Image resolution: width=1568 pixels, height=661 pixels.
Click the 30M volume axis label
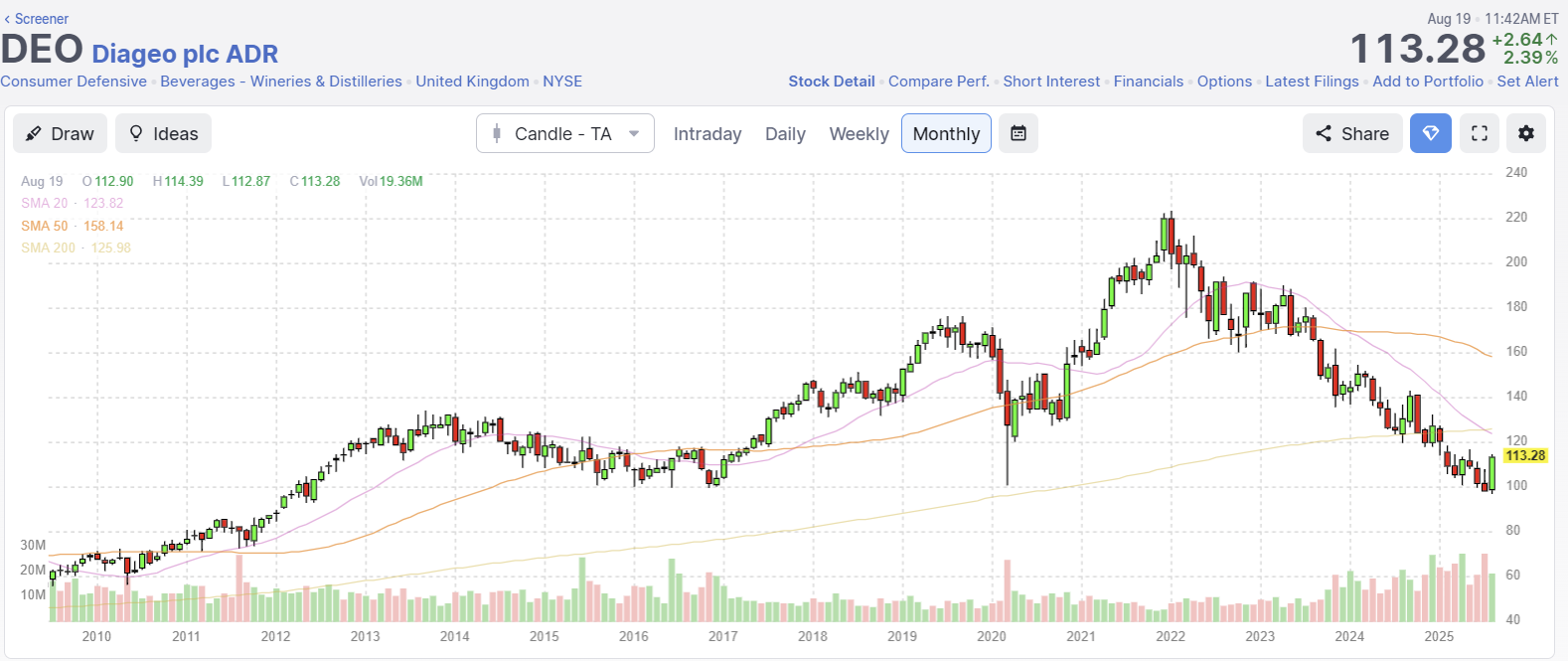(33, 545)
